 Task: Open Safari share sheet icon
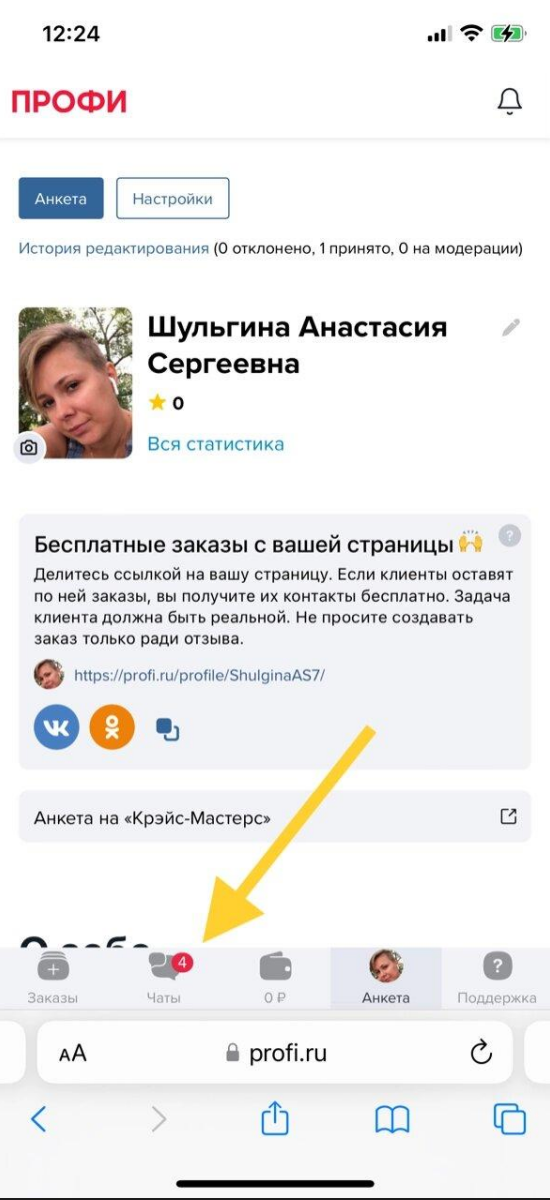[275, 1118]
